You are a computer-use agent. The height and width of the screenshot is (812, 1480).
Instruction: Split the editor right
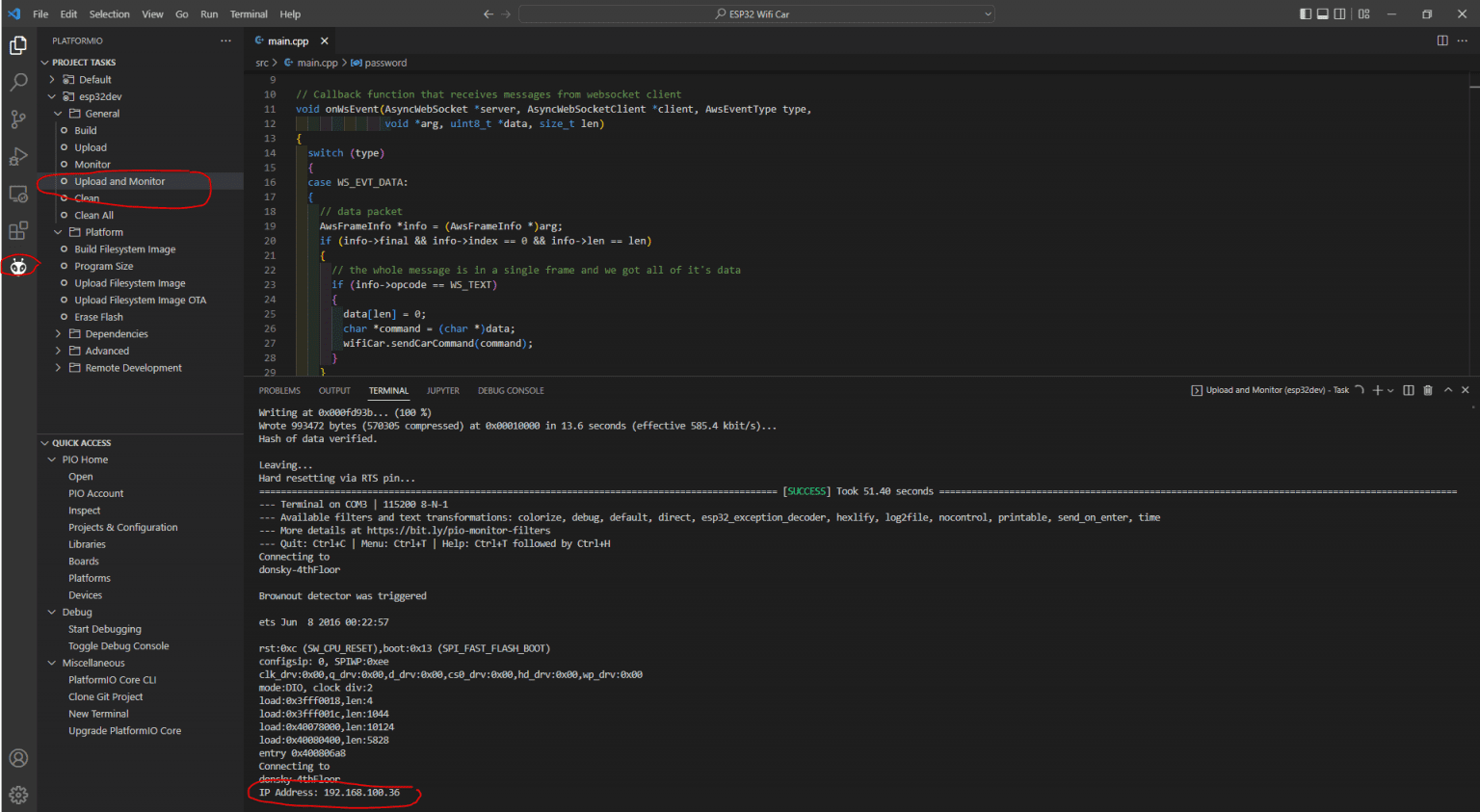point(1442,40)
